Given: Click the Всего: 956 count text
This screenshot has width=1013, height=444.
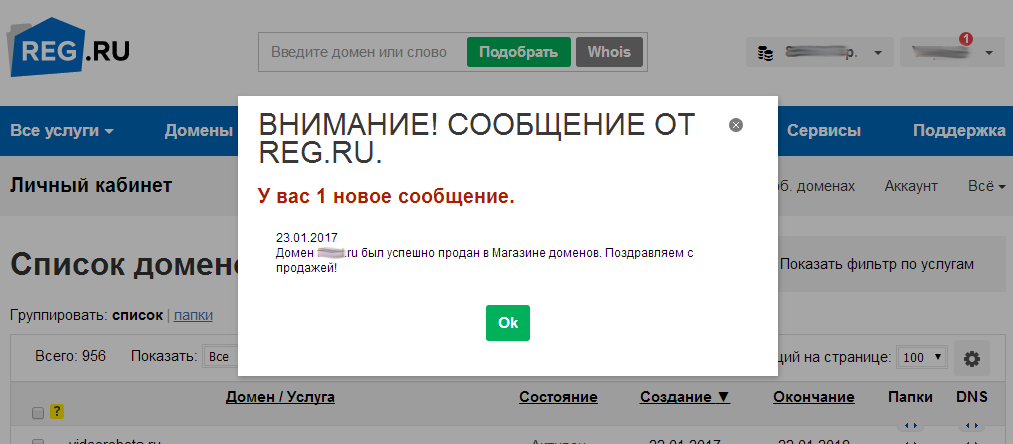Looking at the screenshot, I should [x=70, y=356].
